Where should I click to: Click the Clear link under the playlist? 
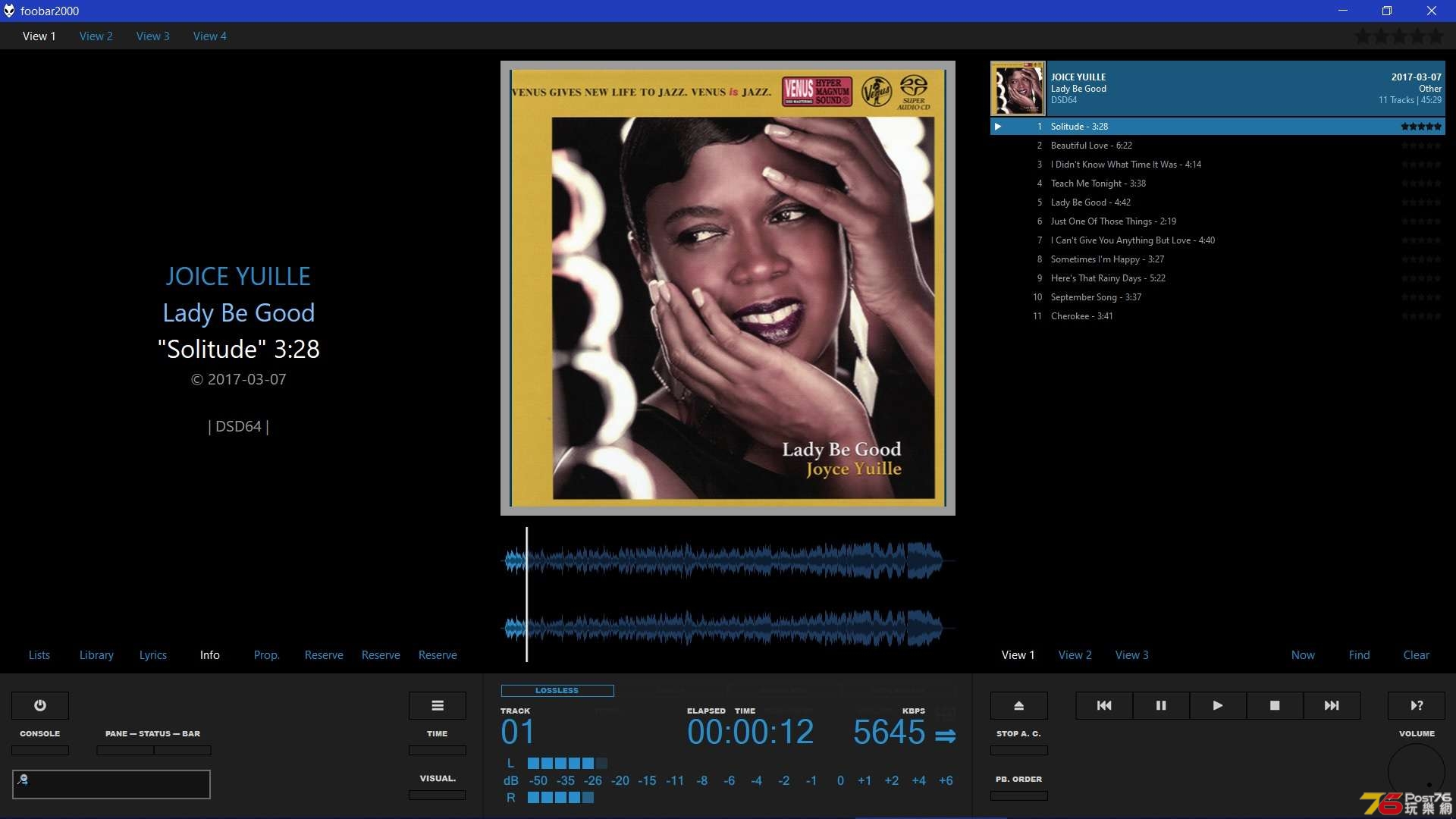coord(1417,654)
